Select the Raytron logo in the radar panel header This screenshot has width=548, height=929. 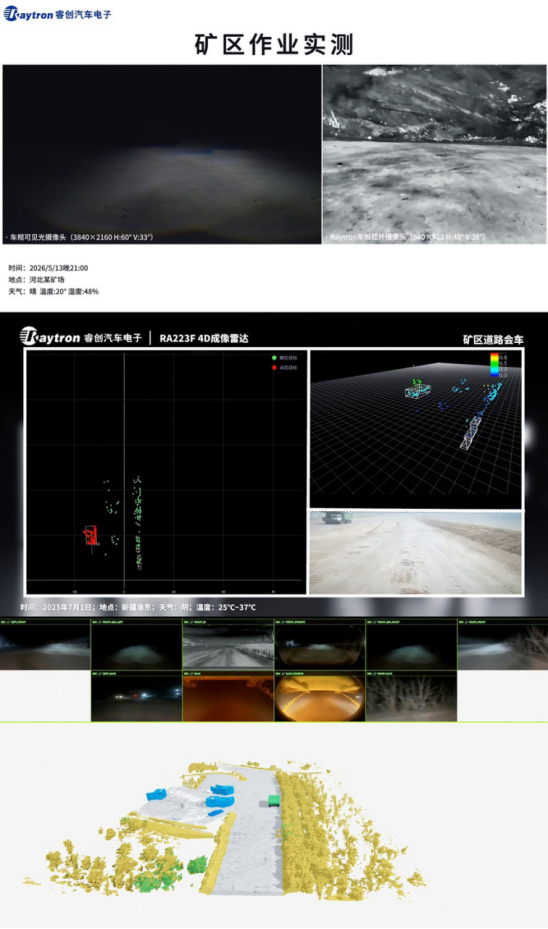point(81,337)
